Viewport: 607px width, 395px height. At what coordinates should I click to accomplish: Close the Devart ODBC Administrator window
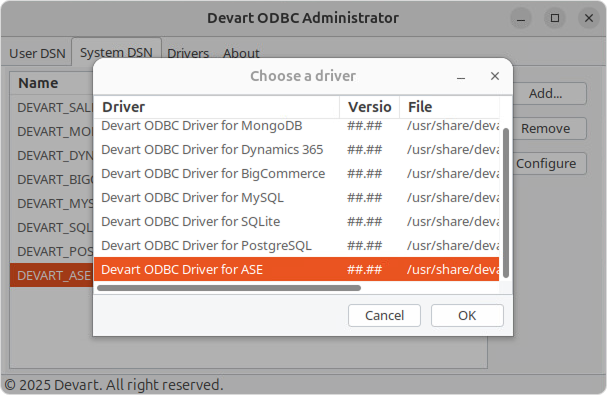589,18
